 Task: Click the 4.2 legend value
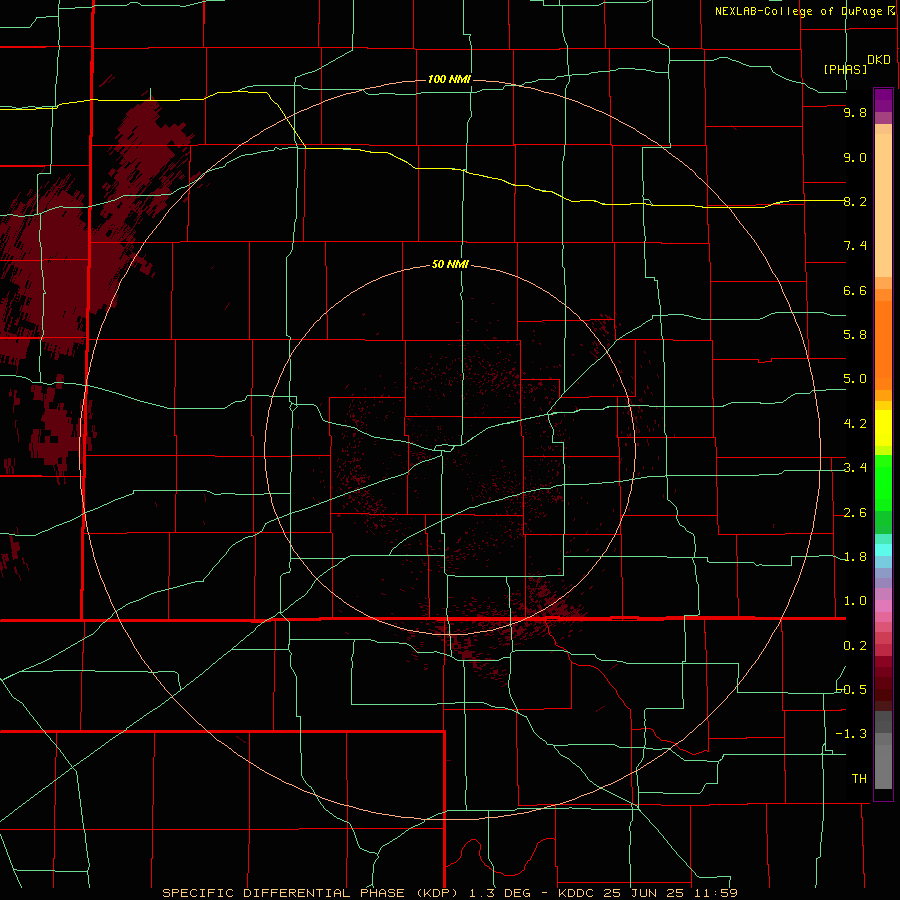855,424
